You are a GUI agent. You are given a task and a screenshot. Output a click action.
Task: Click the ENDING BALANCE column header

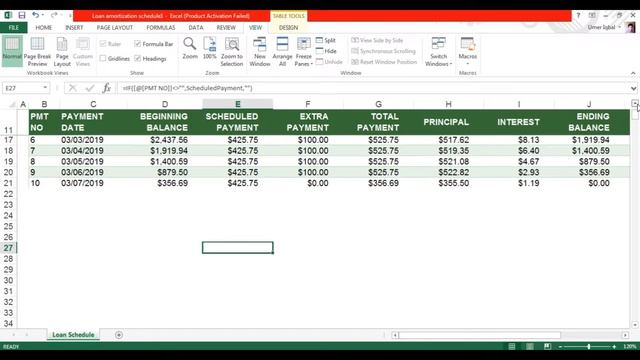[589, 122]
